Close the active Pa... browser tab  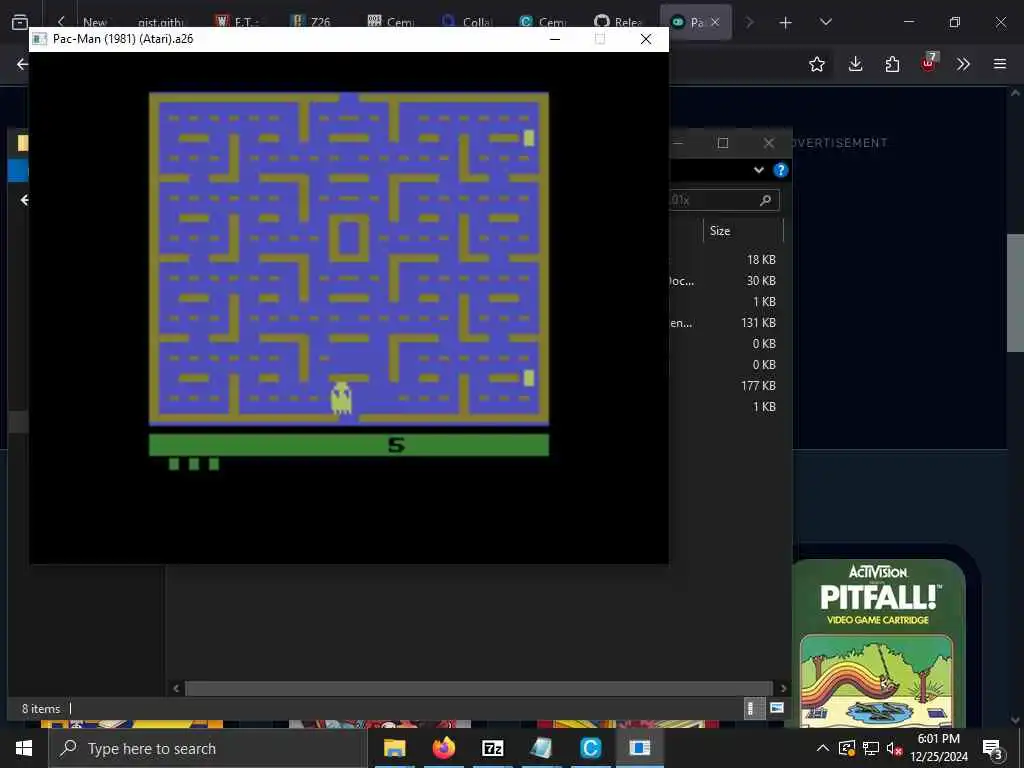715,22
